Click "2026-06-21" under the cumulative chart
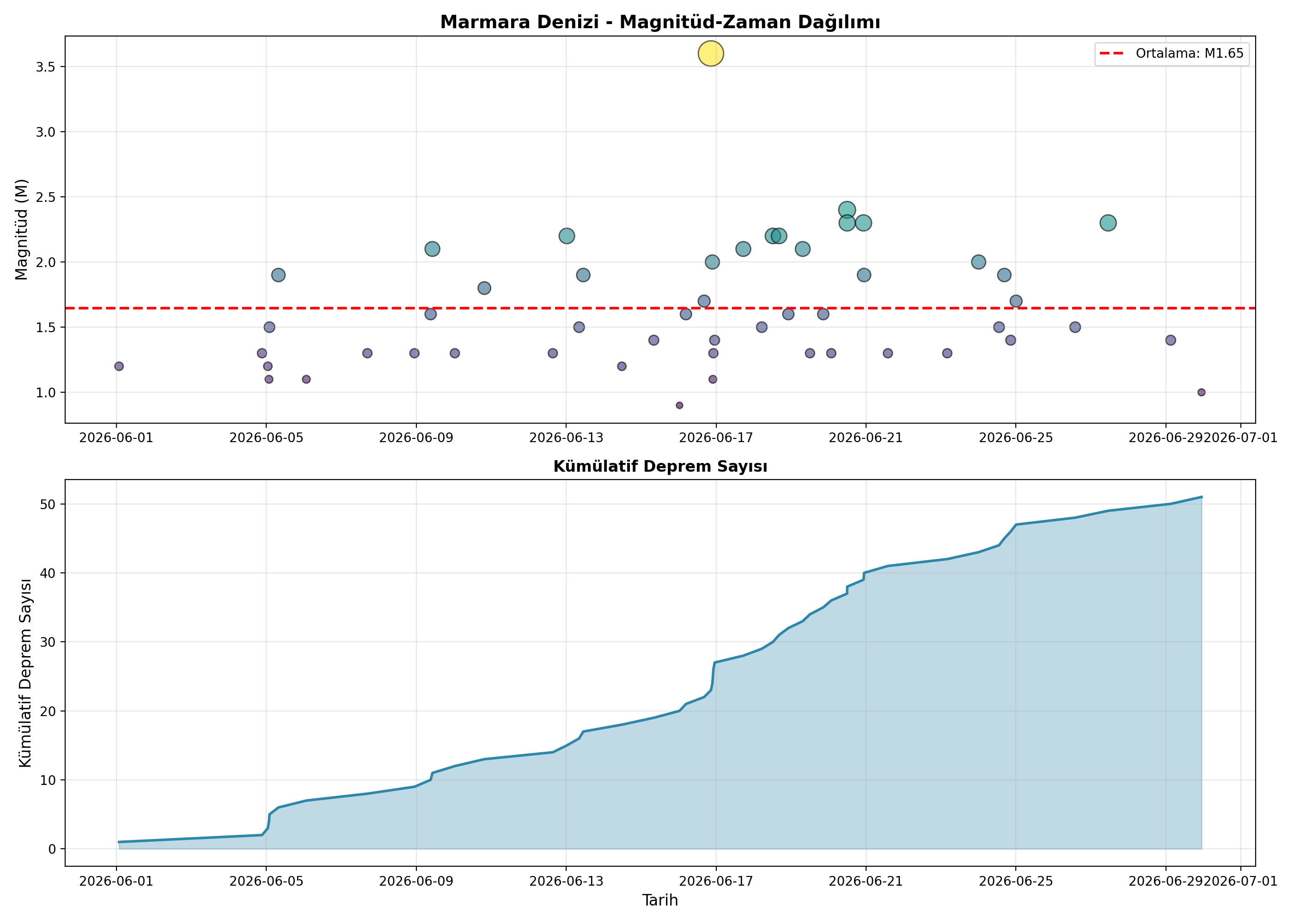This screenshot has height=924, width=1294. [866, 881]
